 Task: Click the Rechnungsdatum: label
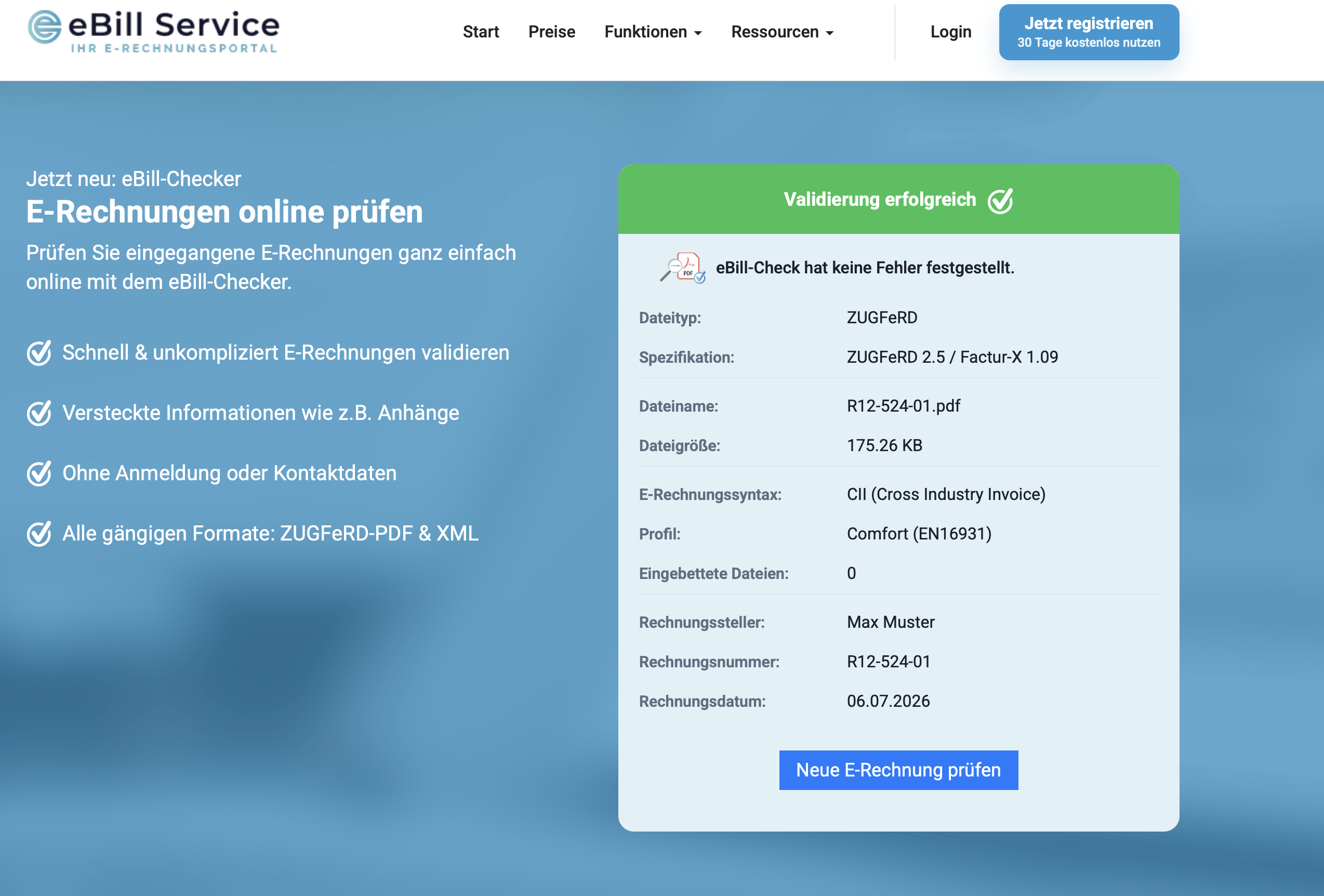tap(703, 702)
